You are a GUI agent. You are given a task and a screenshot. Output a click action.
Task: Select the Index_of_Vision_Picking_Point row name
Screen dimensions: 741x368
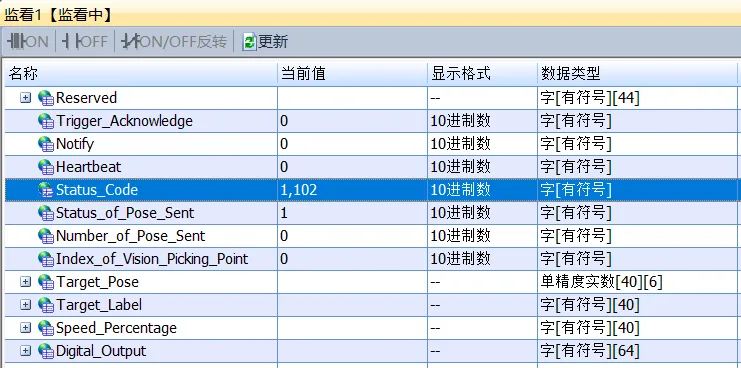(152, 259)
